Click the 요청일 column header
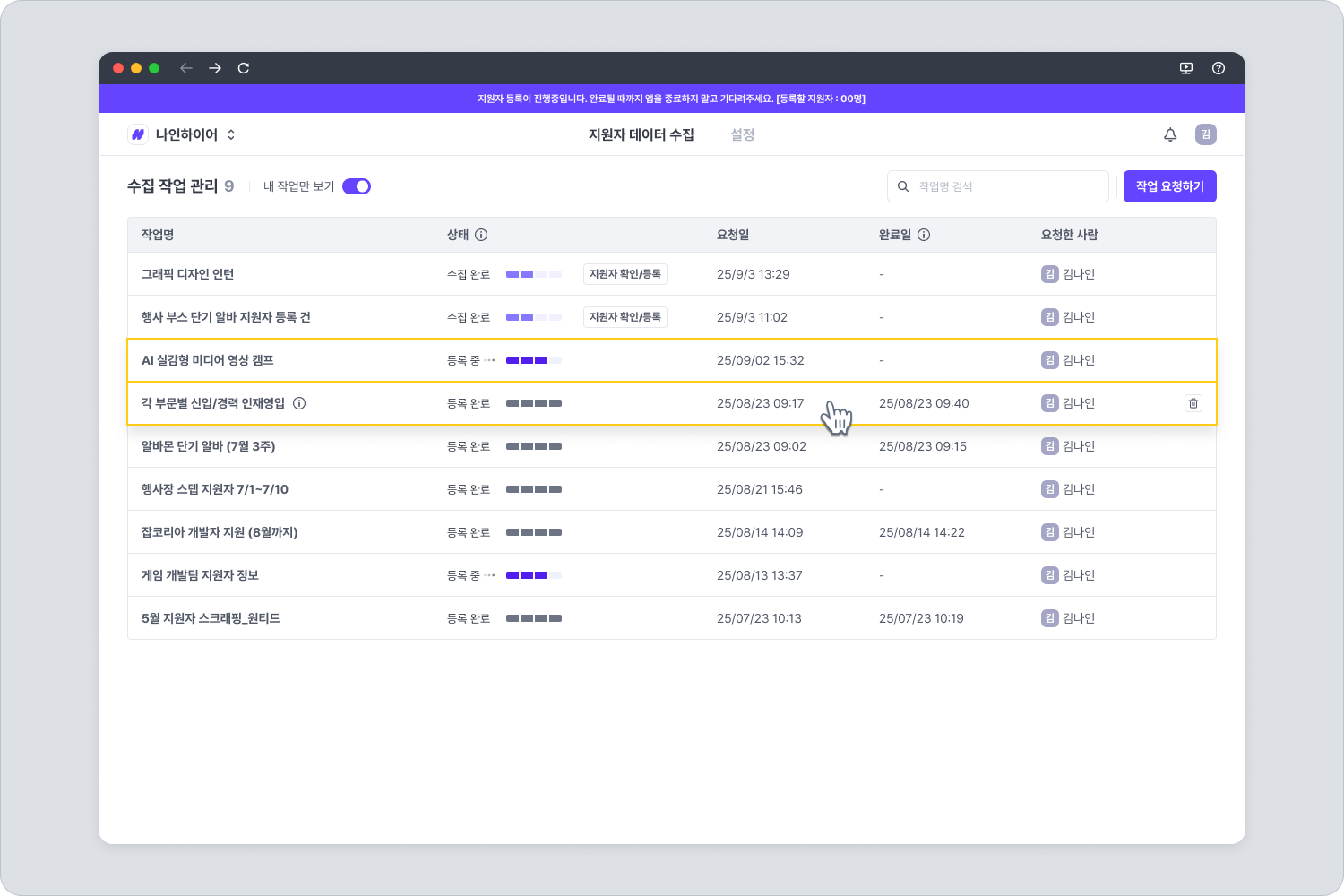 [x=733, y=235]
